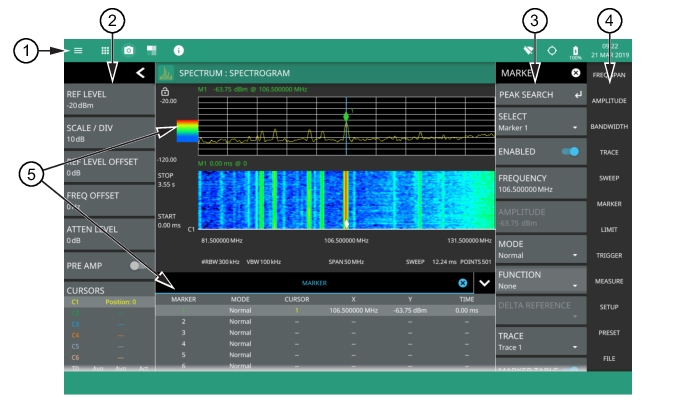Open the BANDWIDTH menu

609,127
